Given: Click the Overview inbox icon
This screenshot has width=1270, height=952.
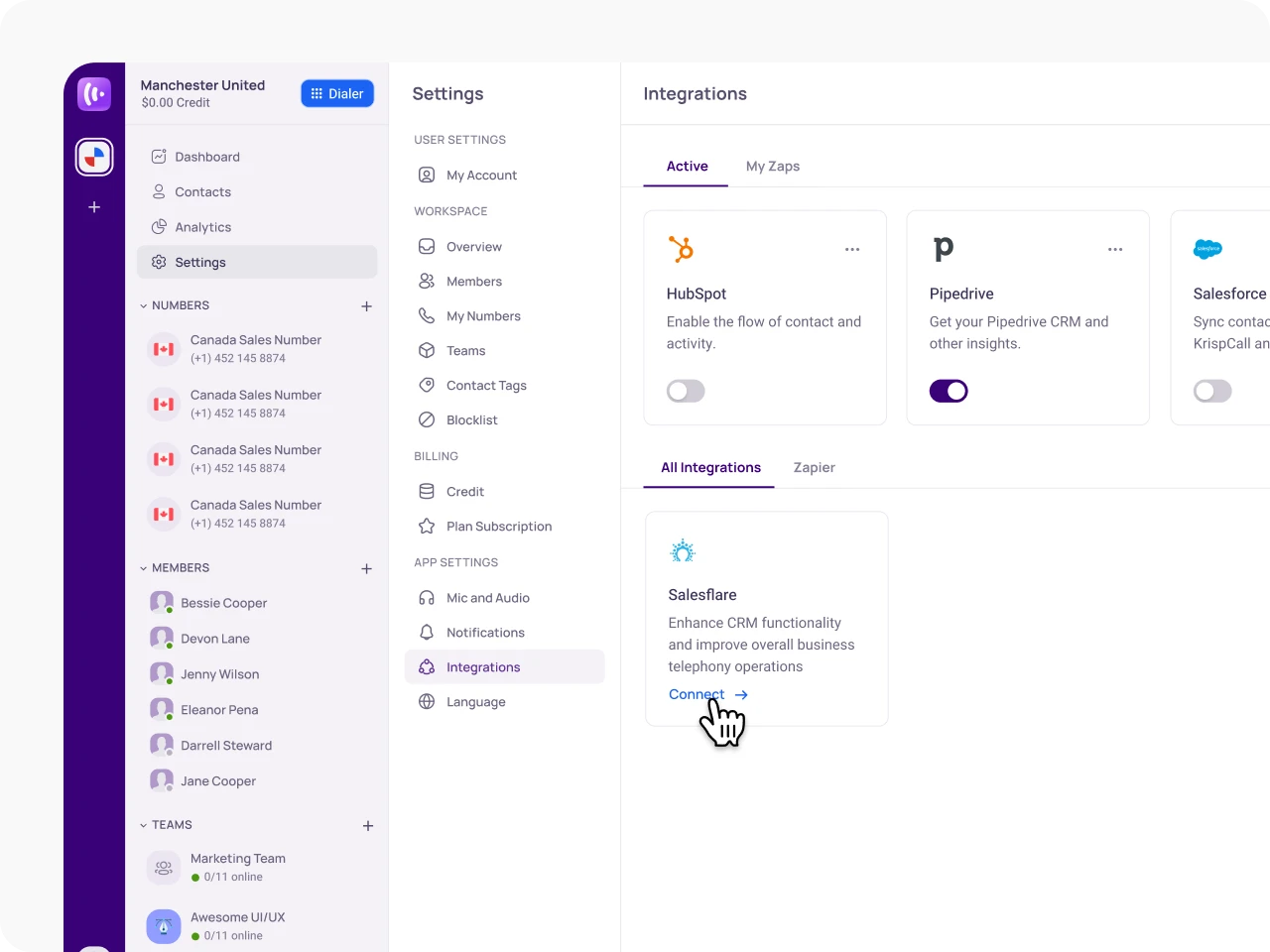Looking at the screenshot, I should [427, 246].
